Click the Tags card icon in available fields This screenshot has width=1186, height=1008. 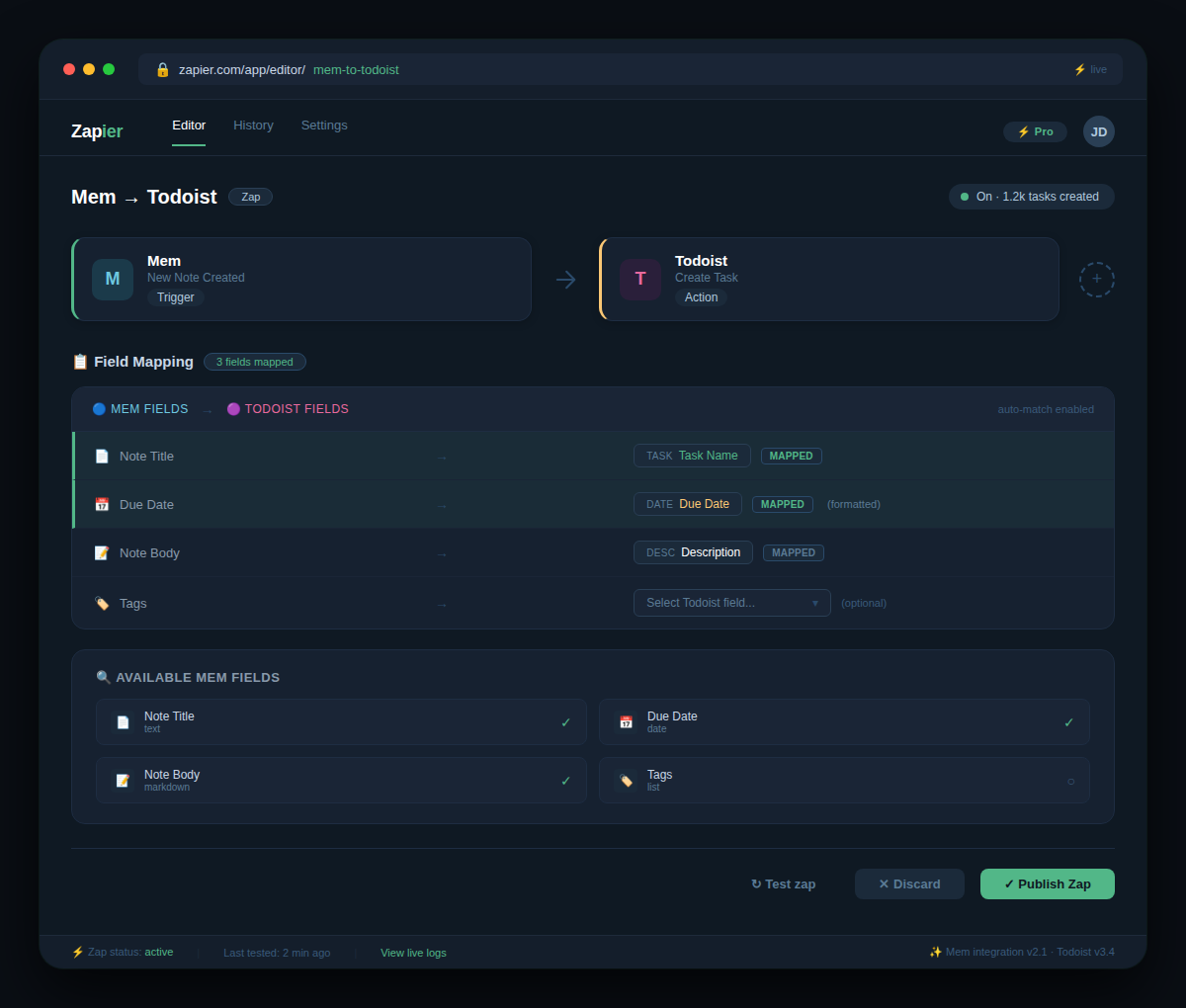click(626, 781)
